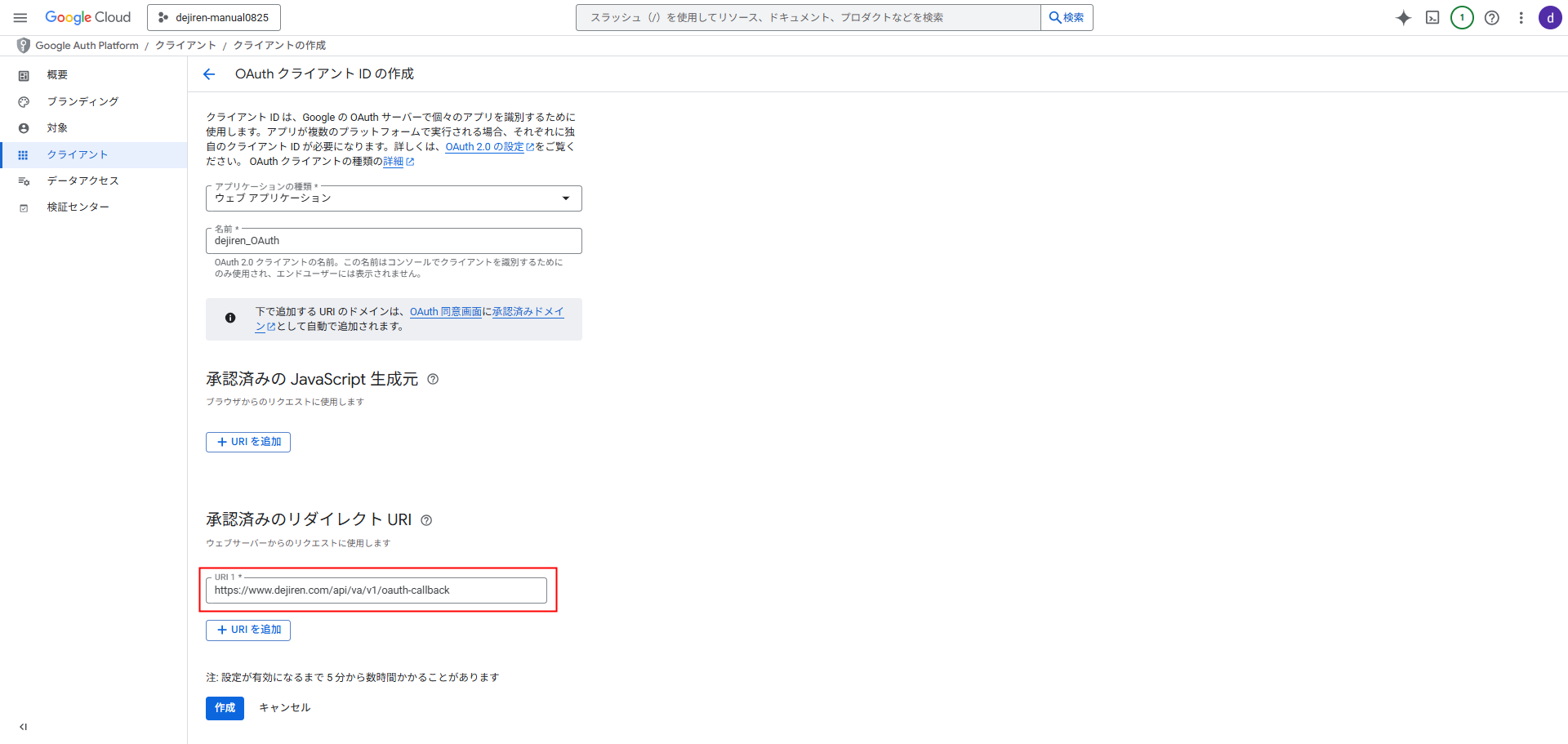The width and height of the screenshot is (1568, 744).
Task: Activate the Cloud Shell terminal icon
Action: coord(1432,18)
